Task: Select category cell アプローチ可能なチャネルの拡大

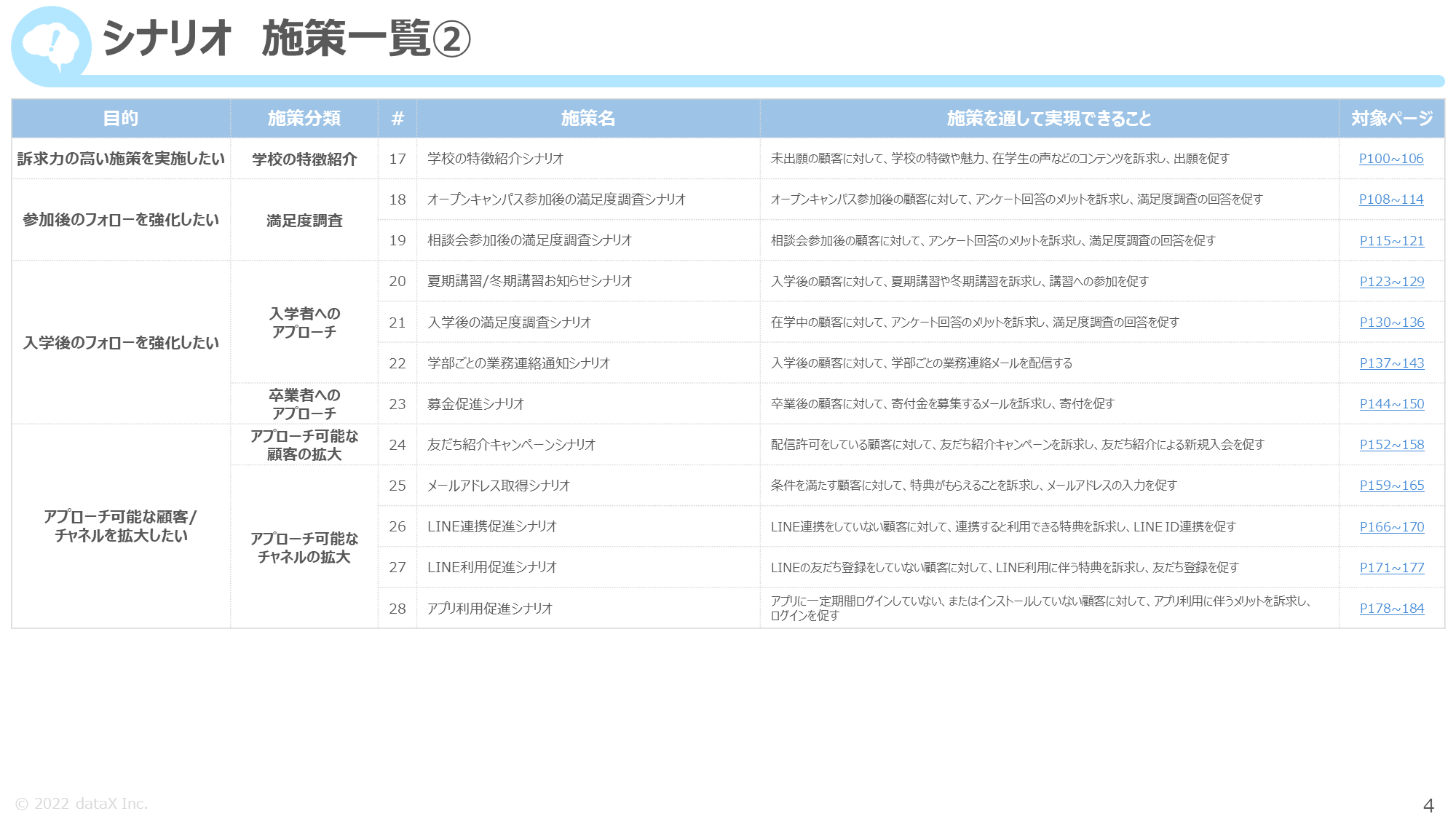Action: click(x=304, y=547)
